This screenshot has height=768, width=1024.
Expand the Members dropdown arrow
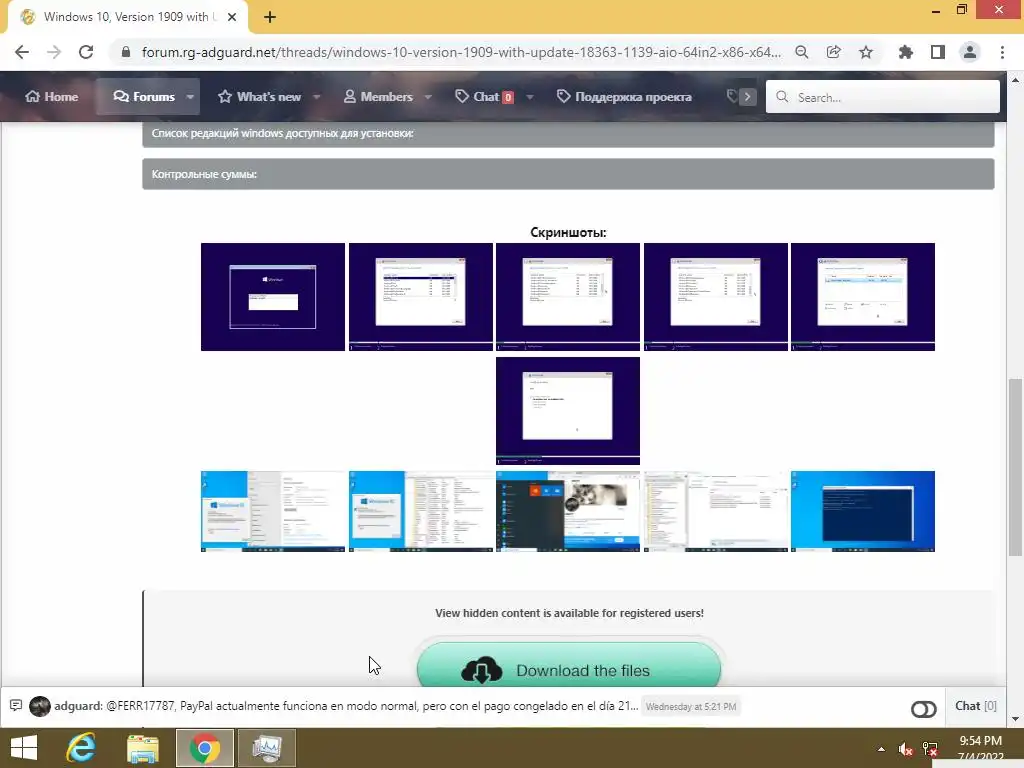coord(428,97)
